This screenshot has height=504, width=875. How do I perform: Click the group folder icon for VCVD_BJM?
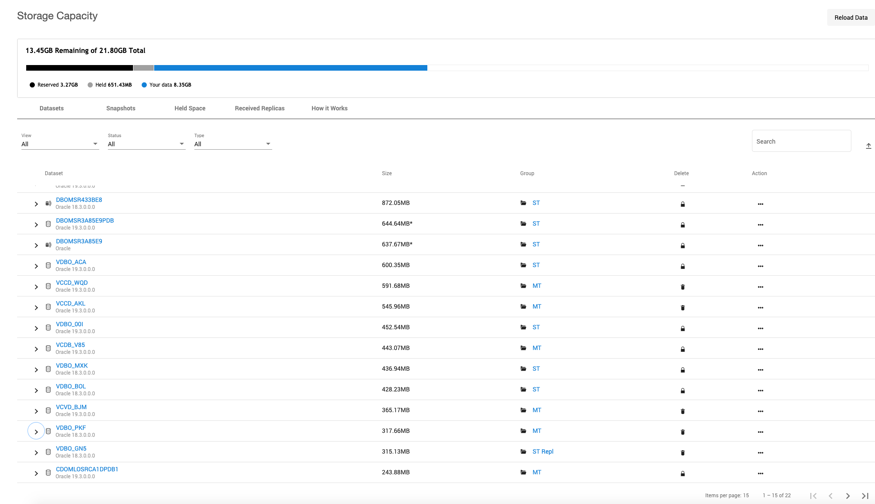(523, 411)
